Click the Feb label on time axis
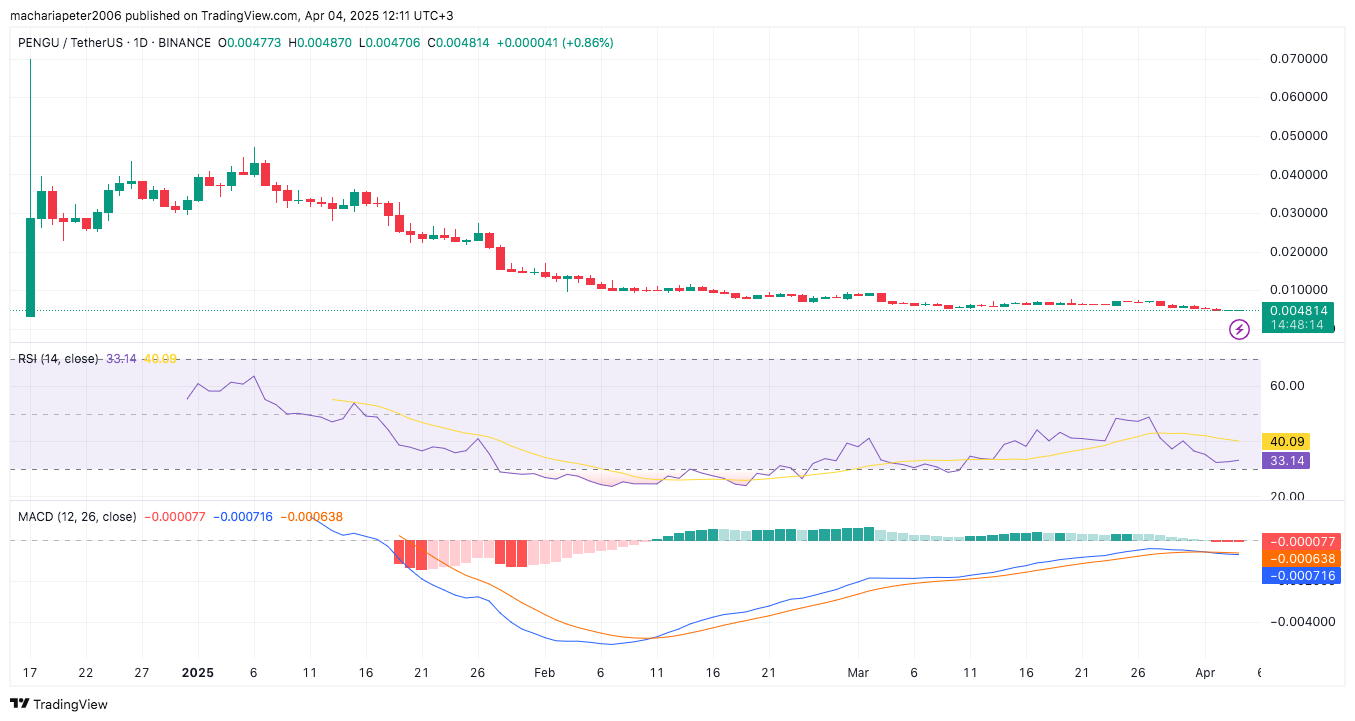1355x721 pixels. click(x=544, y=673)
